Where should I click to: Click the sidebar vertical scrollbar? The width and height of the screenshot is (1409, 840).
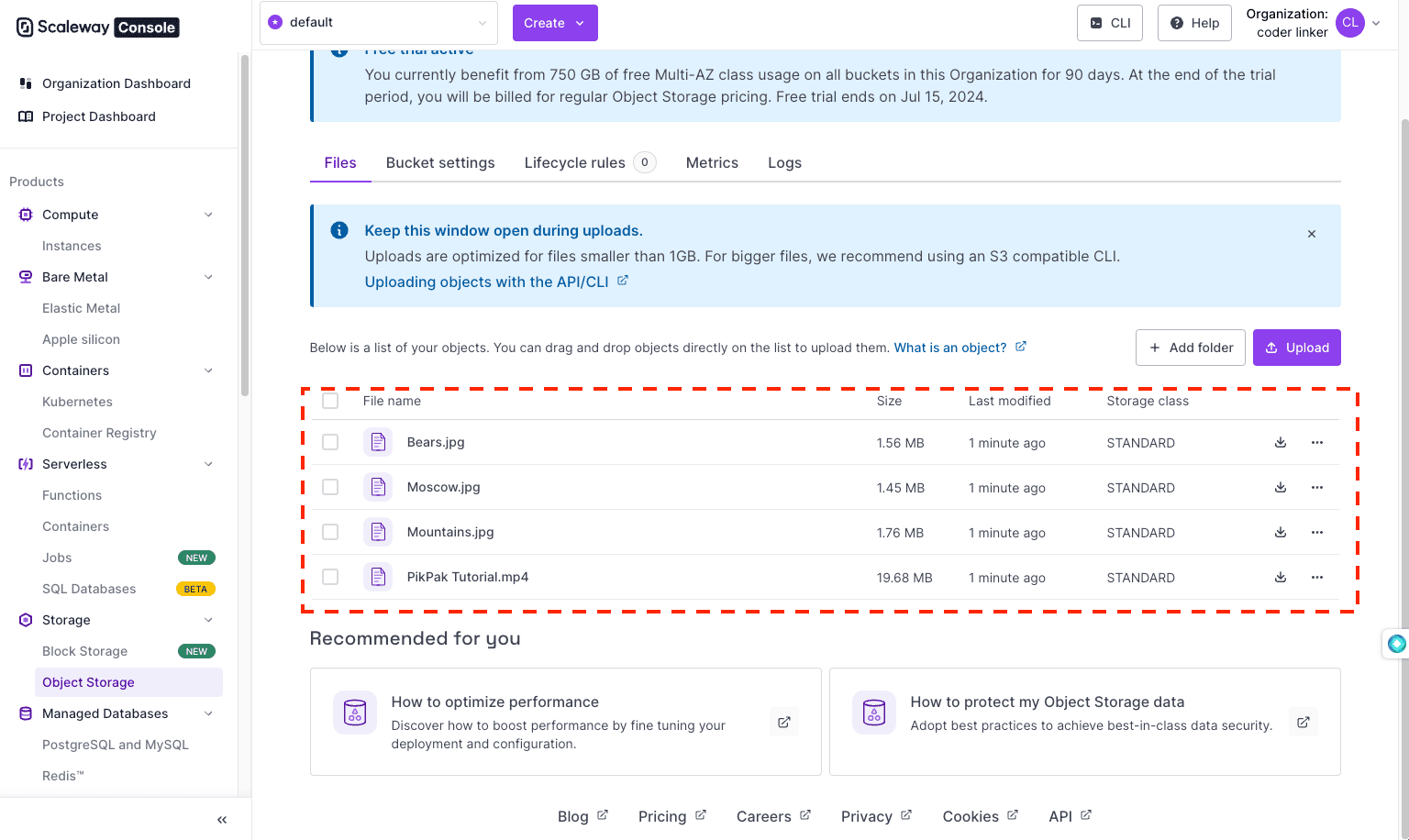pos(245,226)
